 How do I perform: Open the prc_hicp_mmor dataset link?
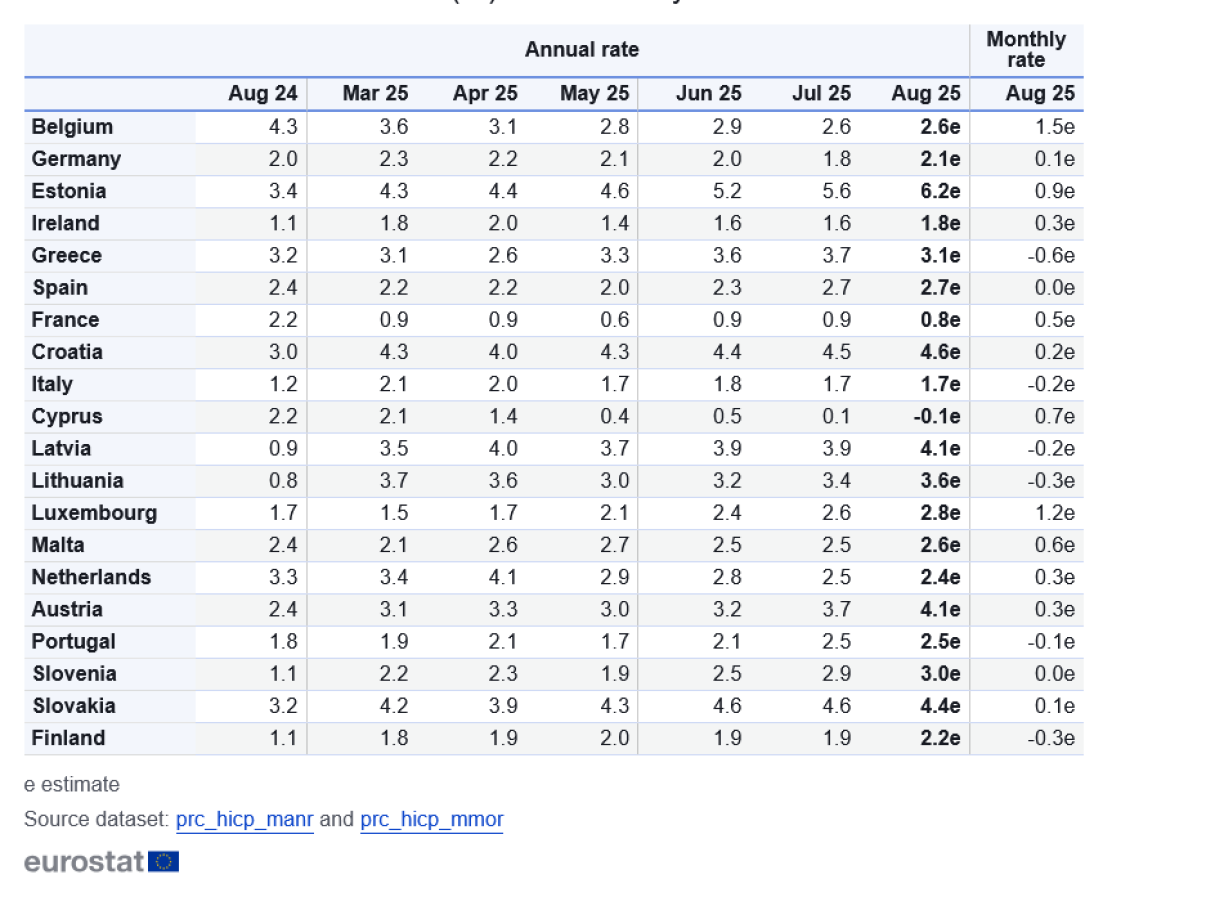coord(431,820)
